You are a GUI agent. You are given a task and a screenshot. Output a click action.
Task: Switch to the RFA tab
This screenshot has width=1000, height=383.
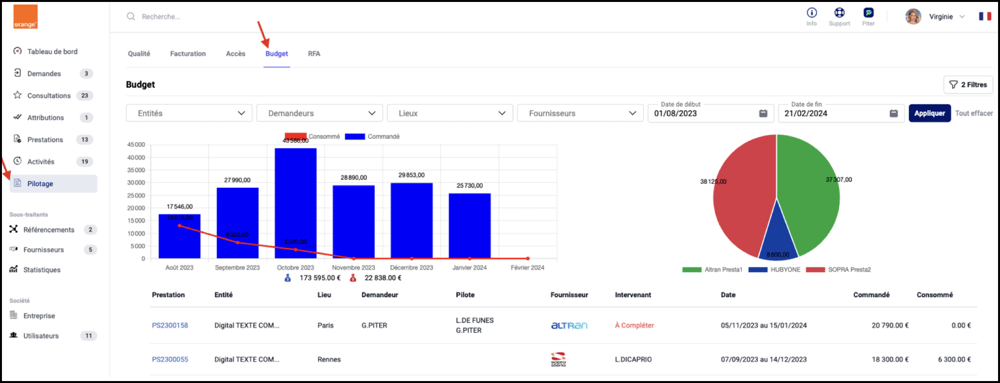[x=314, y=54]
